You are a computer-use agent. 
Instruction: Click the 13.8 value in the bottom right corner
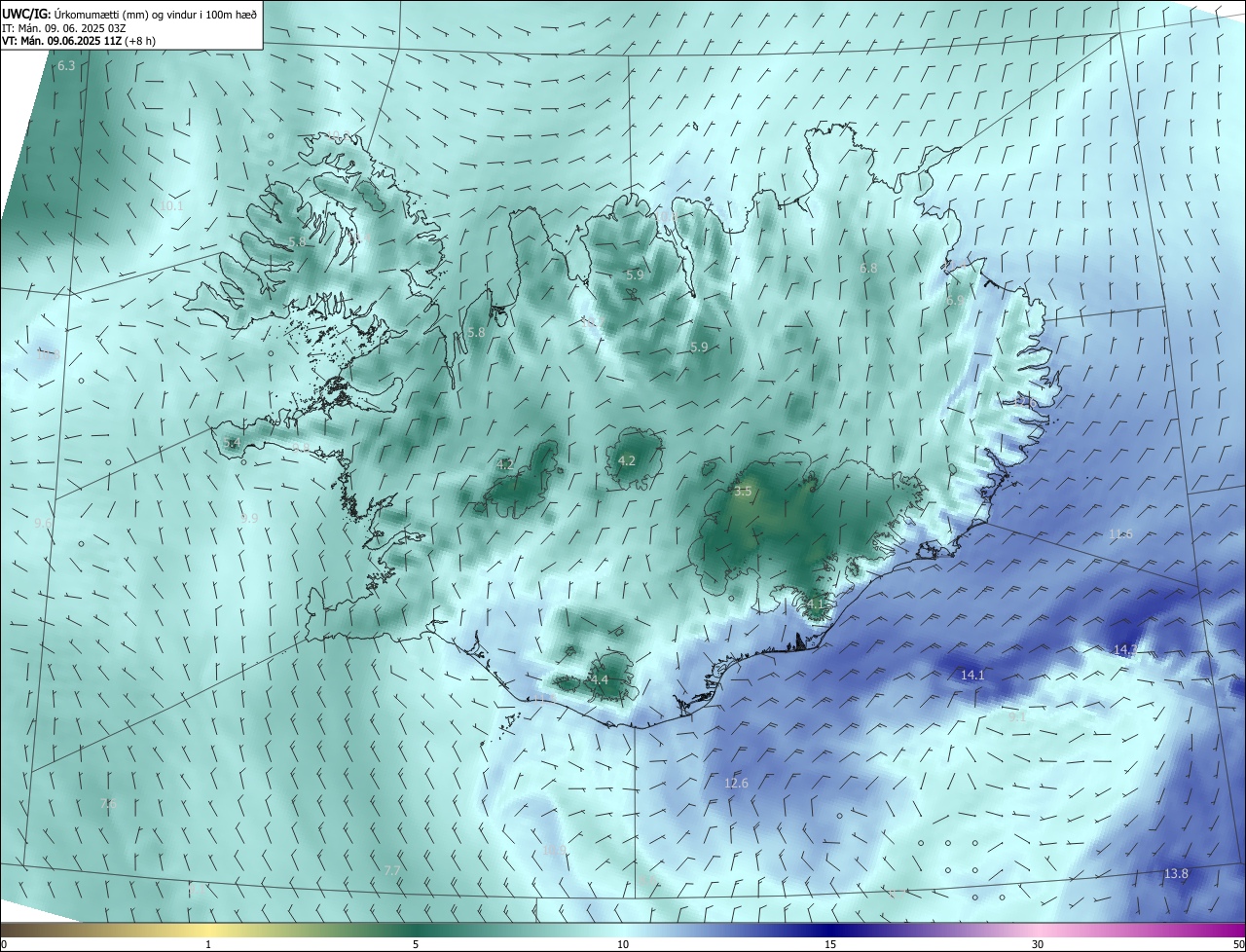[x=1176, y=874]
